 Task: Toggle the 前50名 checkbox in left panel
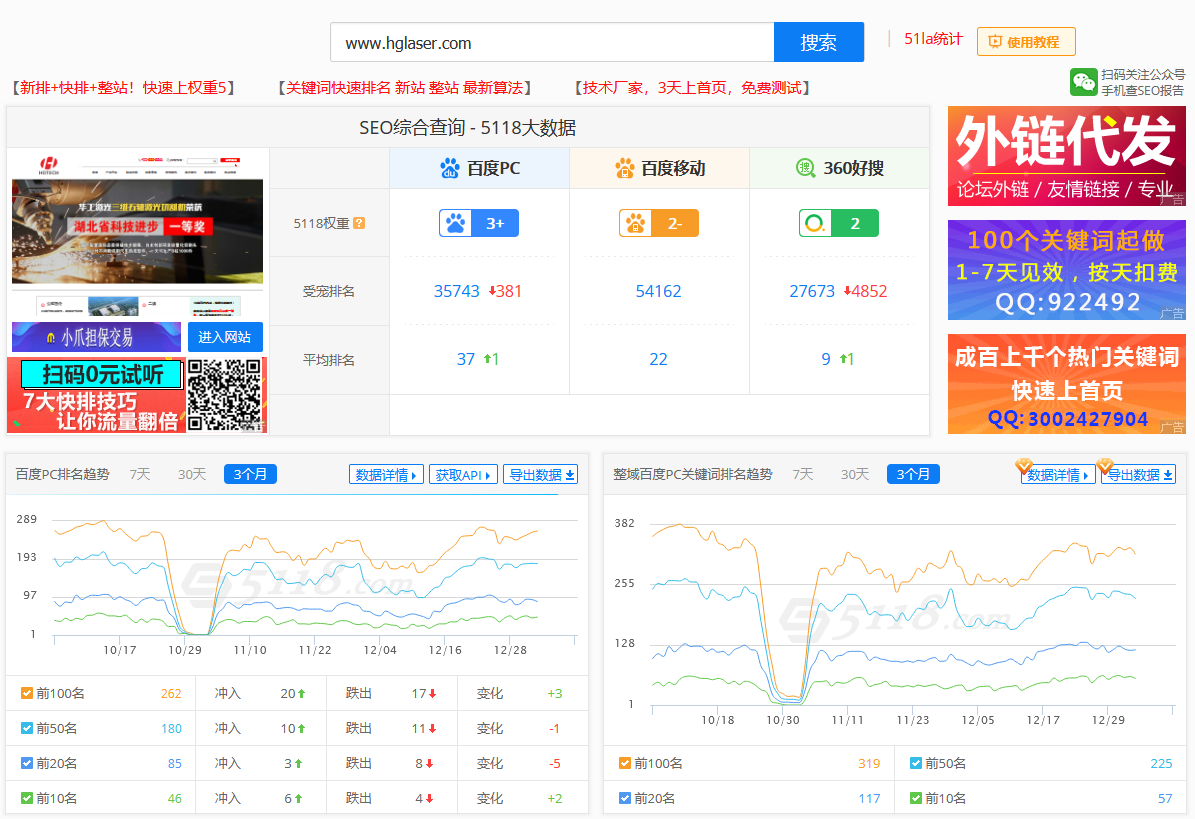[27, 728]
